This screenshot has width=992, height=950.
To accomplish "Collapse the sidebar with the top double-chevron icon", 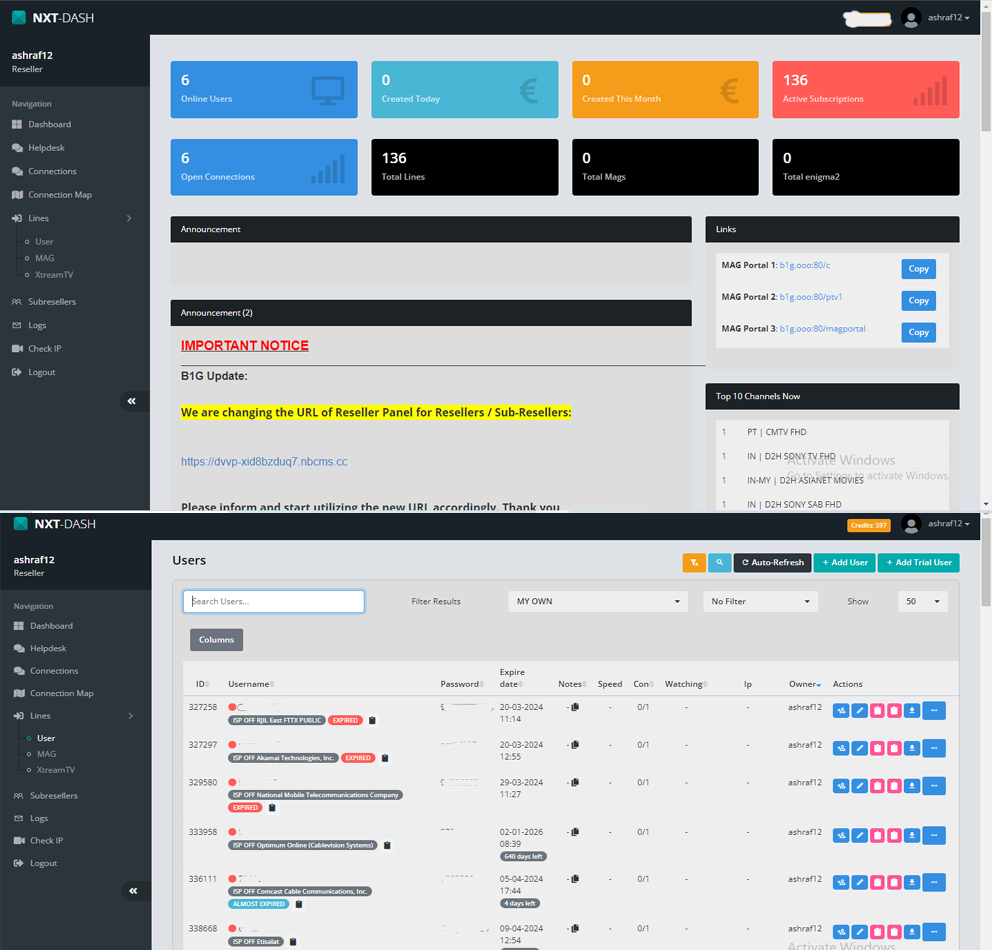I will [132, 401].
